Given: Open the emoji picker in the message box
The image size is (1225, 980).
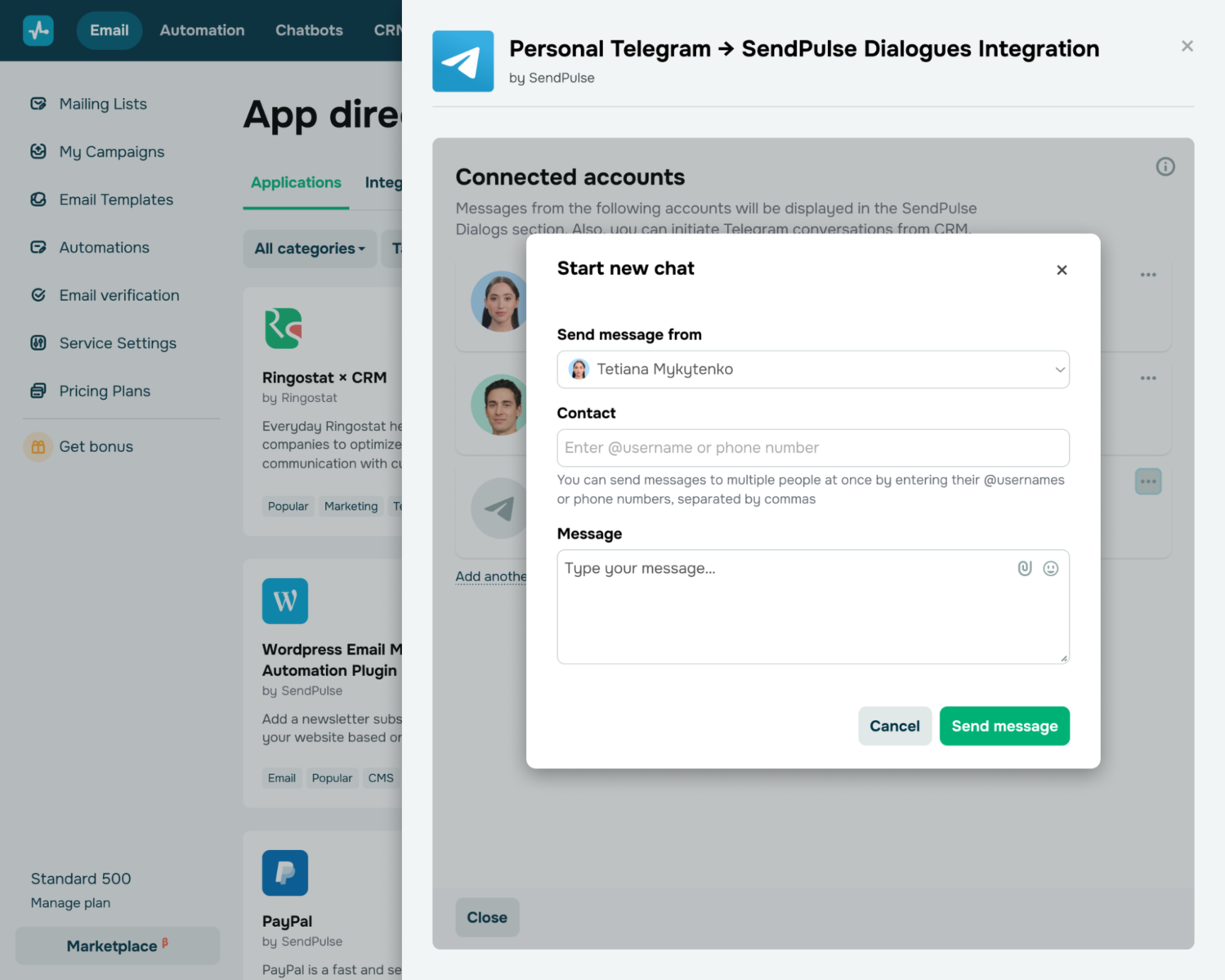Looking at the screenshot, I should (x=1051, y=568).
